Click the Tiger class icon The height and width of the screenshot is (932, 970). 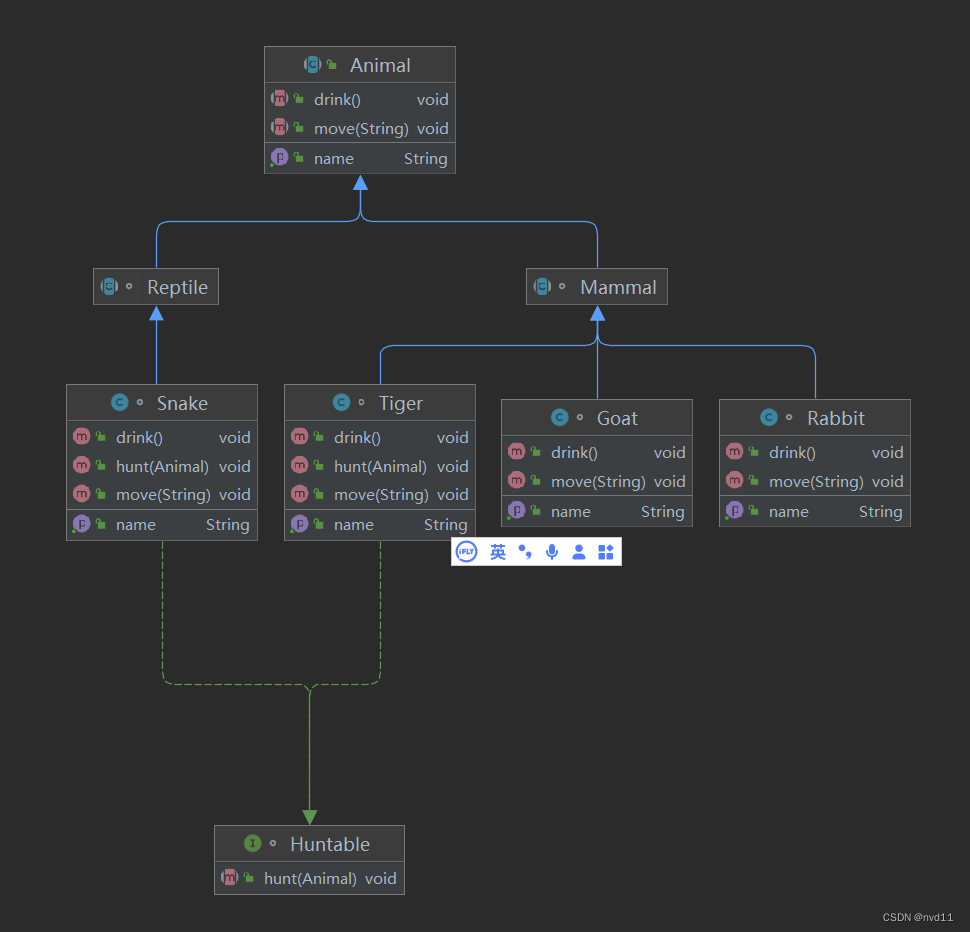click(x=341, y=403)
